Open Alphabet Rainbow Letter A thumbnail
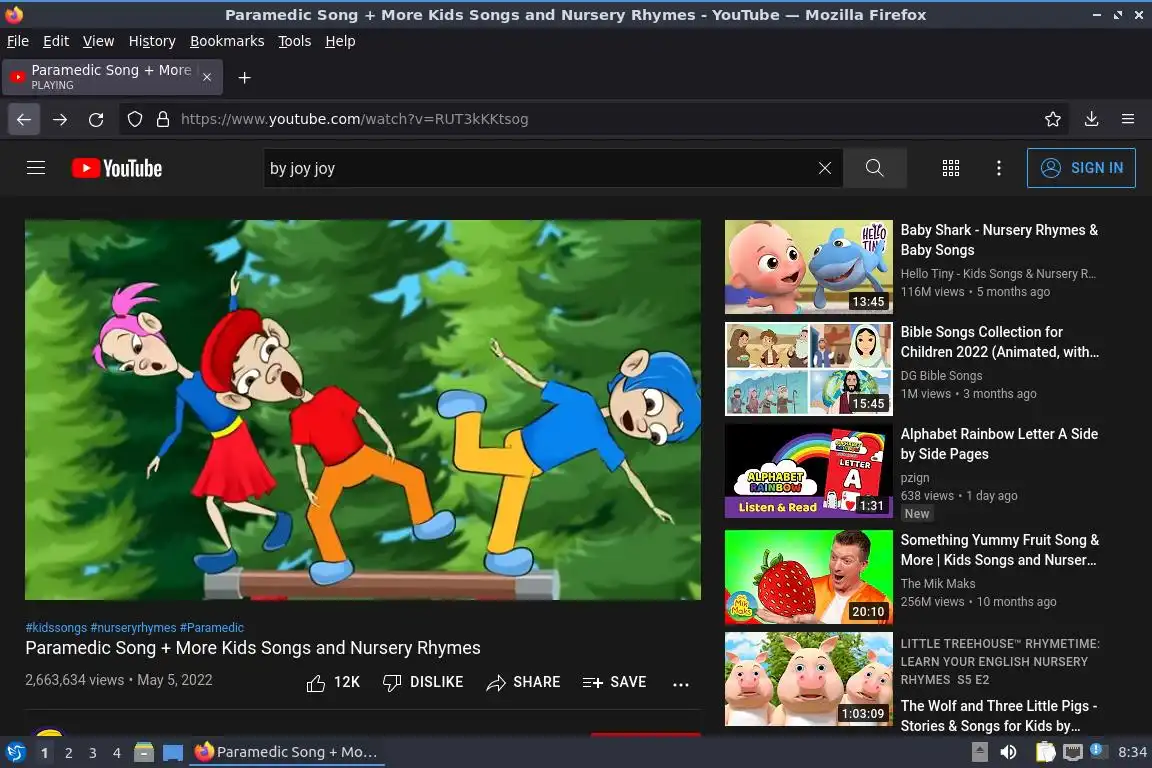This screenshot has height=768, width=1152. (809, 471)
